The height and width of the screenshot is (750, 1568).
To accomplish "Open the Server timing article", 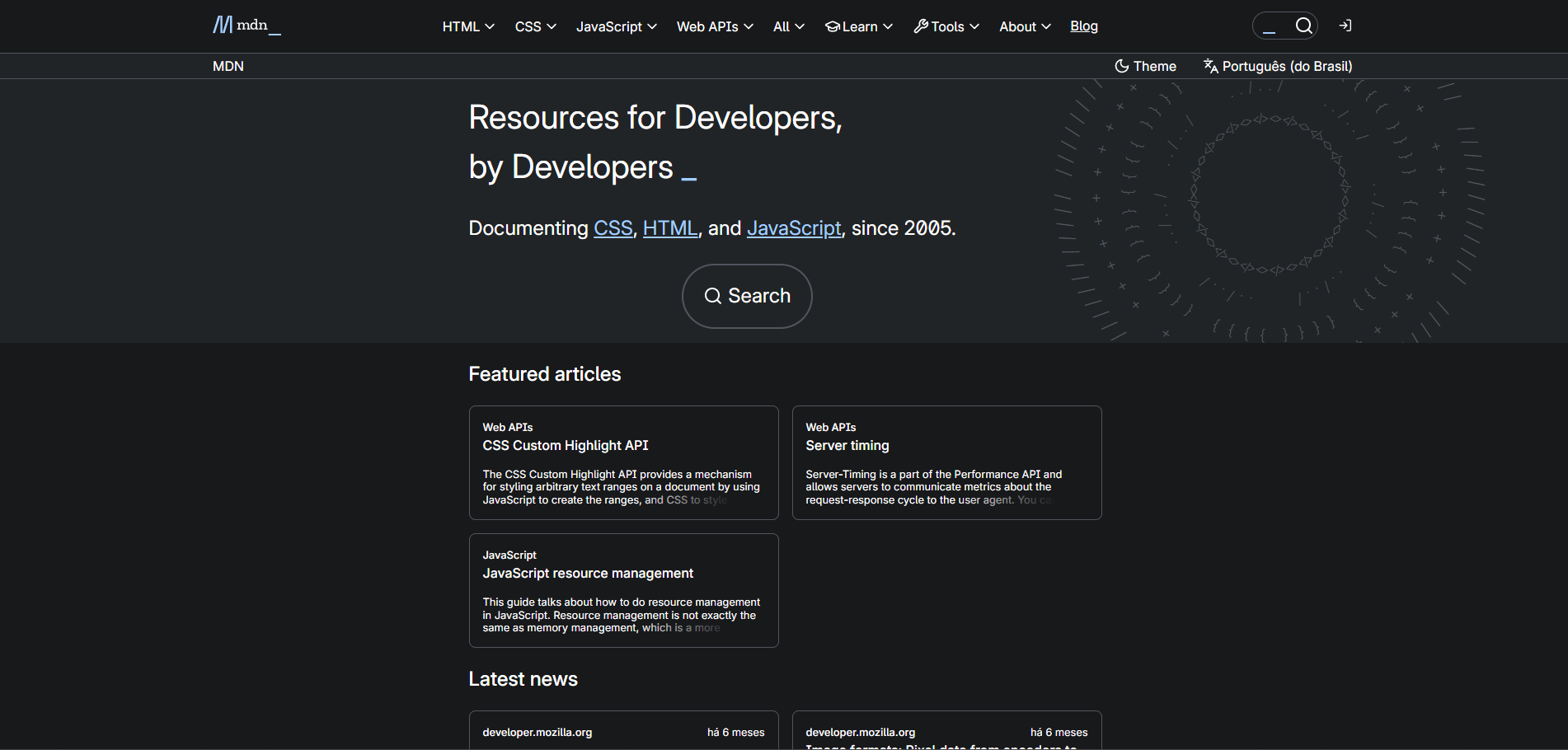I will coord(847,446).
